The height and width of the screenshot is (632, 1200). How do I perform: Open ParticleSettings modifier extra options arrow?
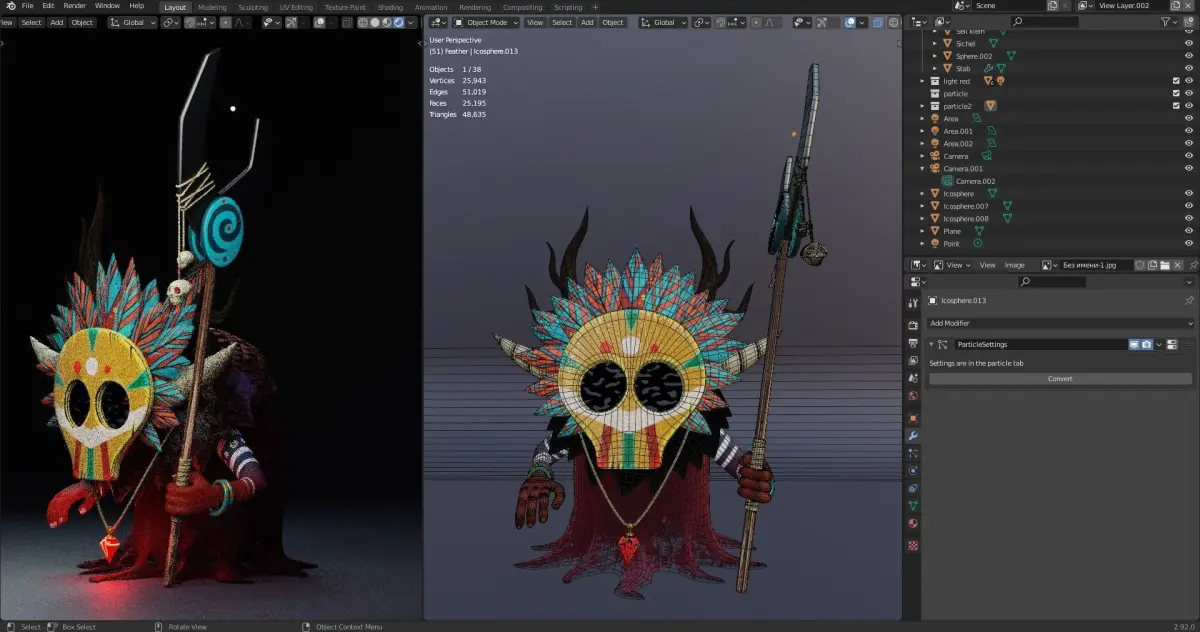pyautogui.click(x=1159, y=344)
